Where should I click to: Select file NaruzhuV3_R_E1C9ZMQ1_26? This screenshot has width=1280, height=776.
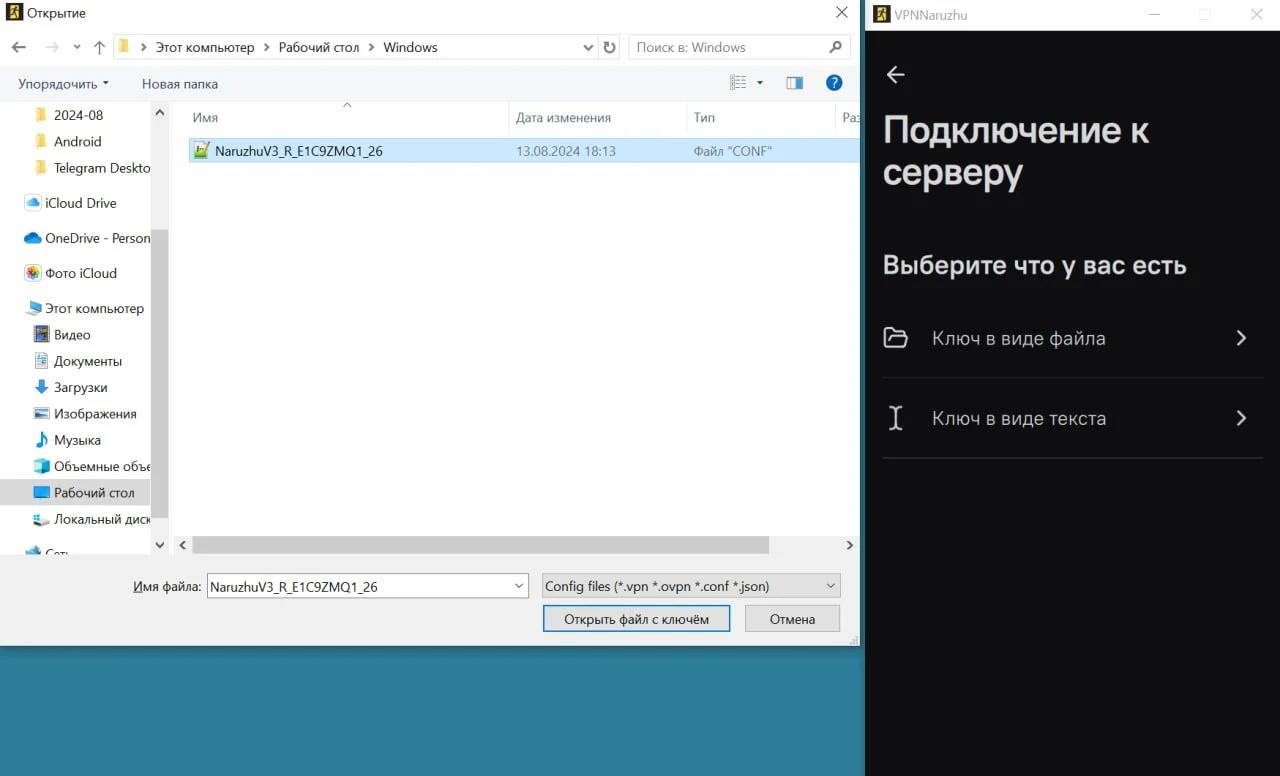tap(298, 151)
